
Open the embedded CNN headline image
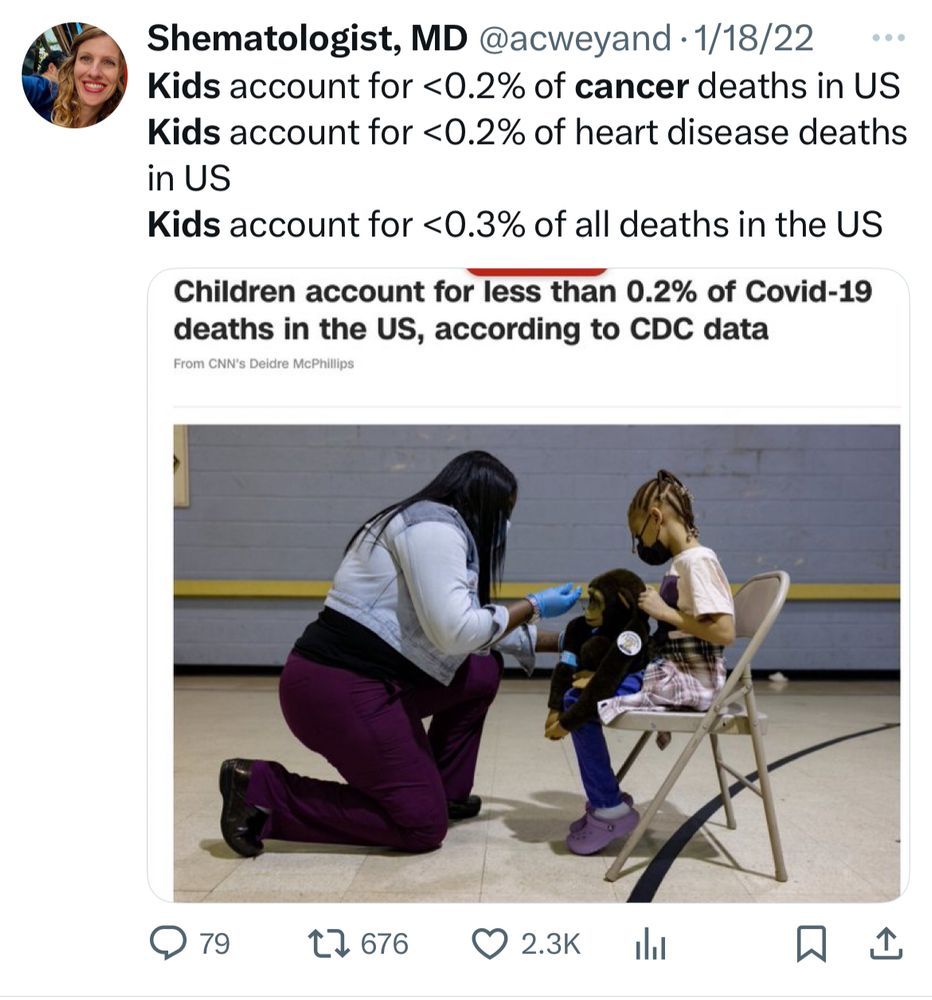click(520, 580)
